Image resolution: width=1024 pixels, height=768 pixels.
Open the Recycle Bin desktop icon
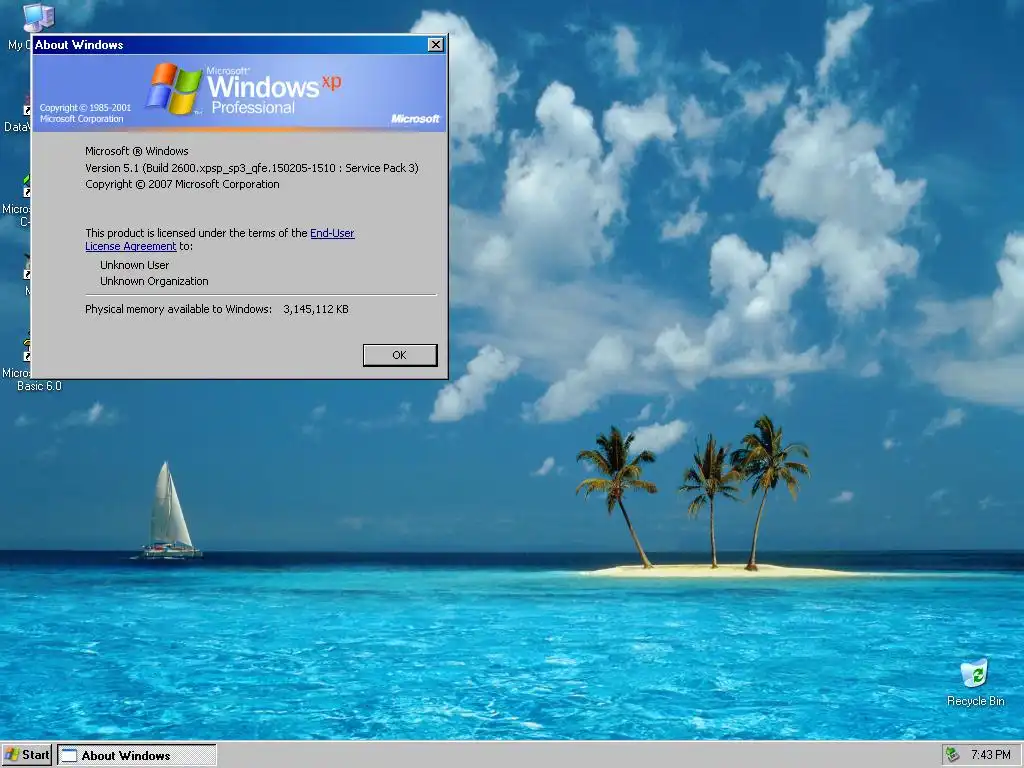[975, 682]
